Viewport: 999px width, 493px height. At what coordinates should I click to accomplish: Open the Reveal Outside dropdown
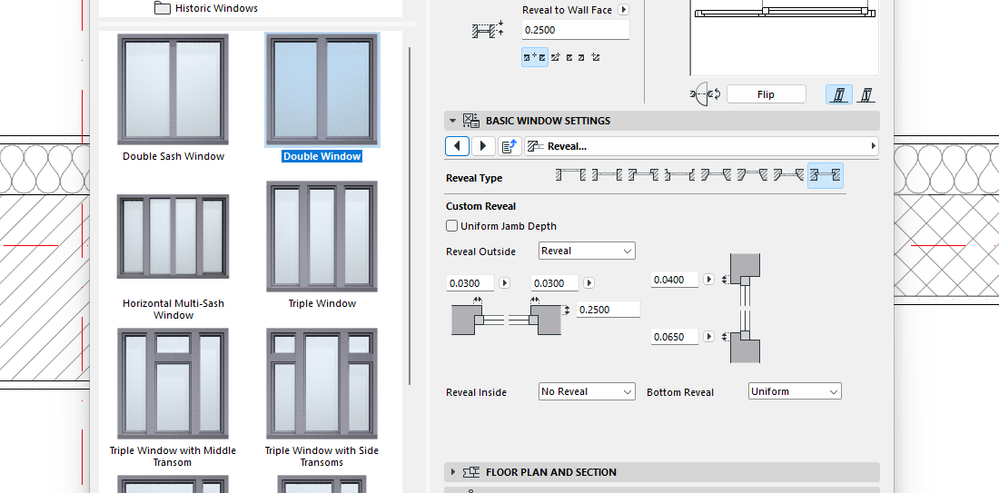587,251
